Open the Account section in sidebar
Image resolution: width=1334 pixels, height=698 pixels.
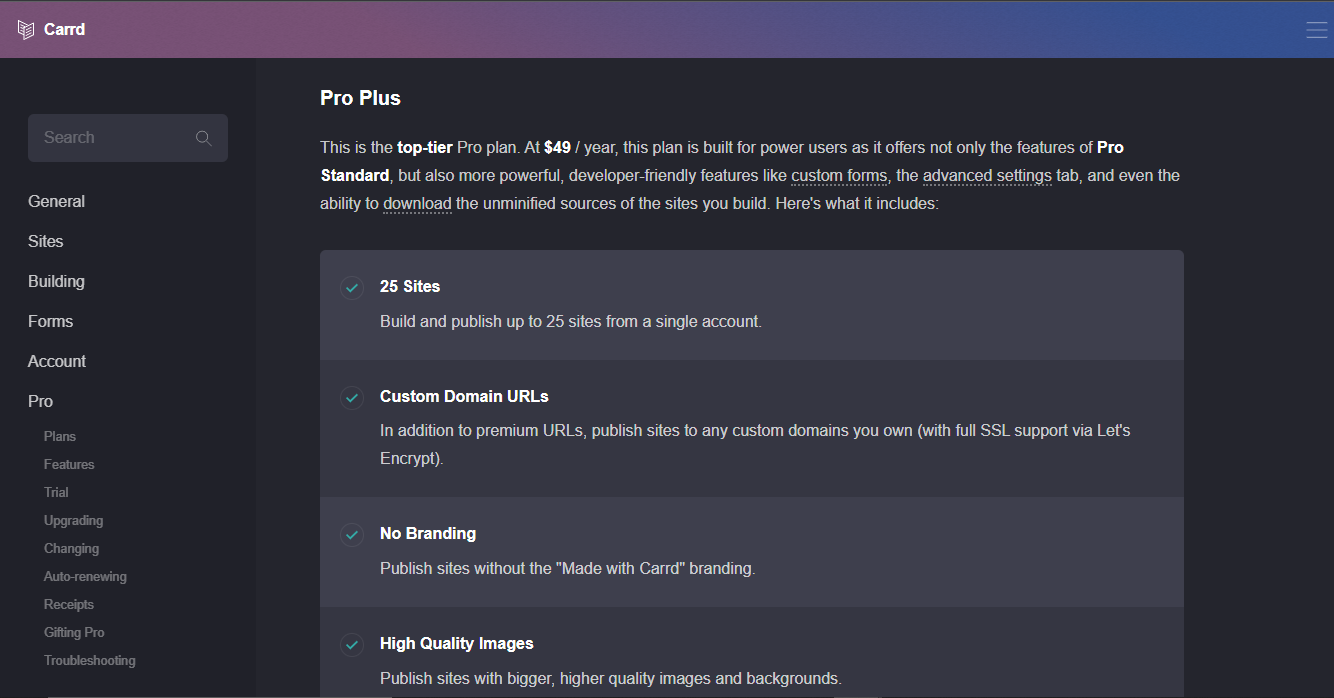(57, 361)
